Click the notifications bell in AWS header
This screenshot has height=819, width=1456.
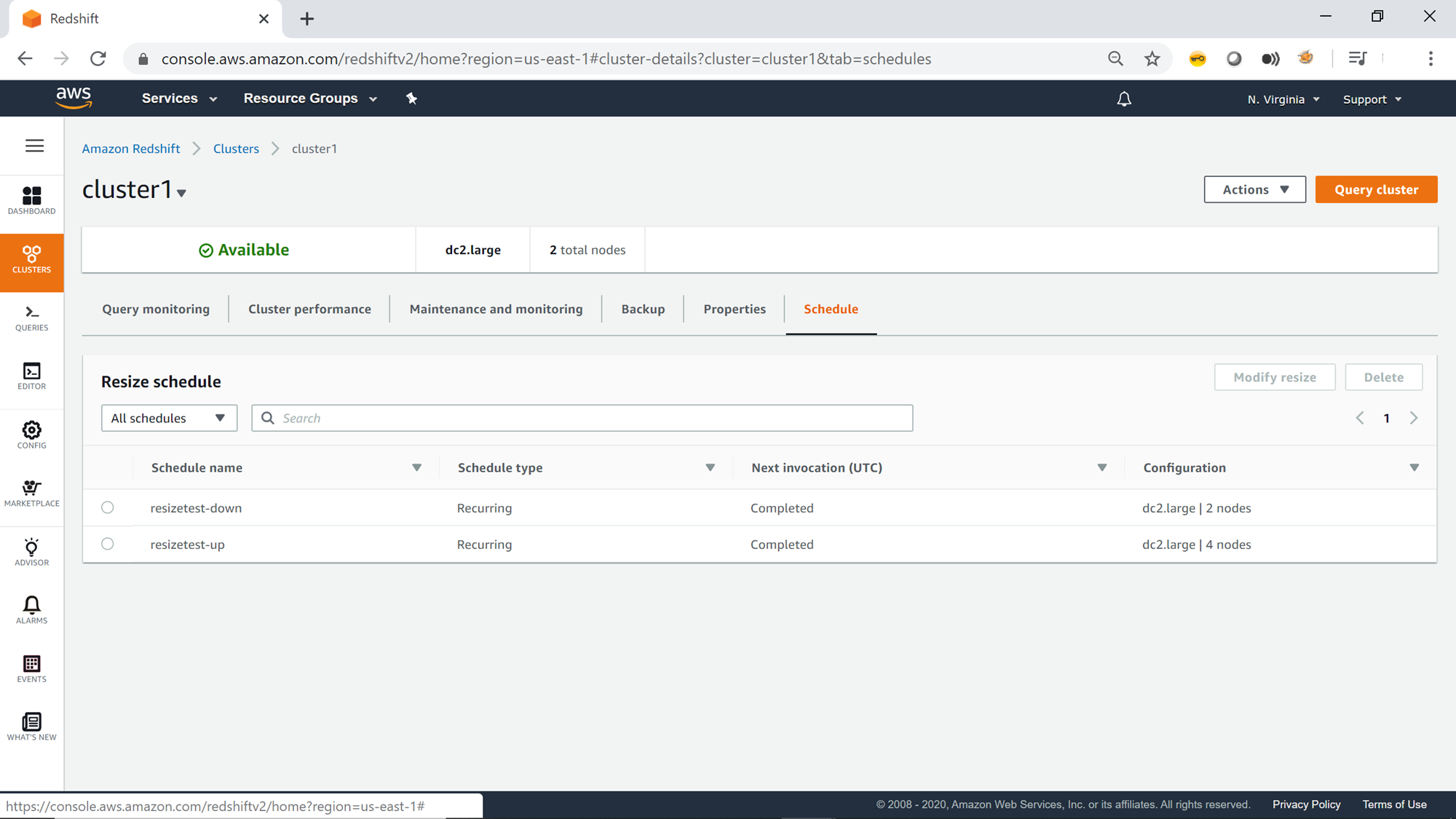coord(1124,99)
